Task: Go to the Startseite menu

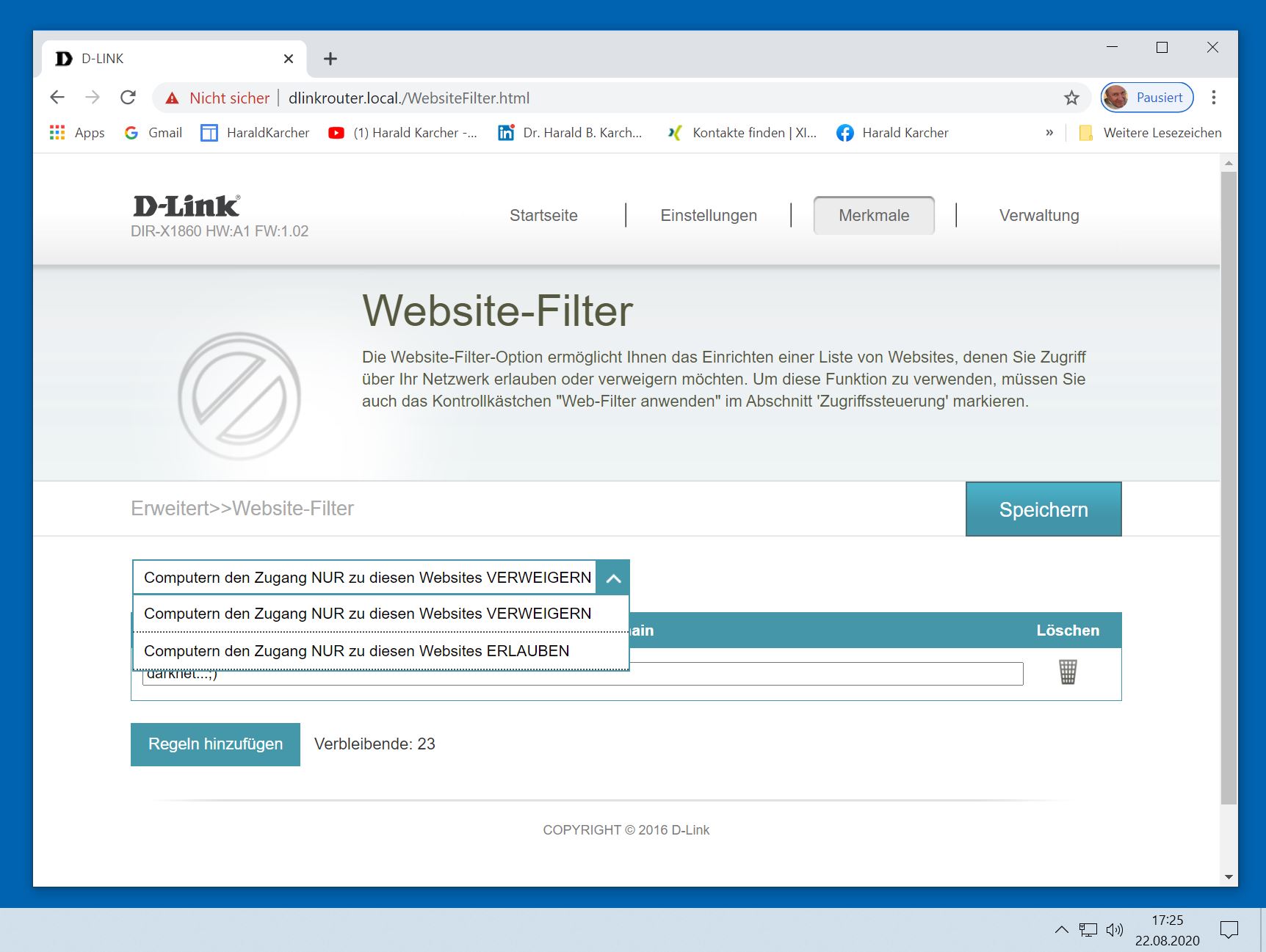Action: (543, 216)
